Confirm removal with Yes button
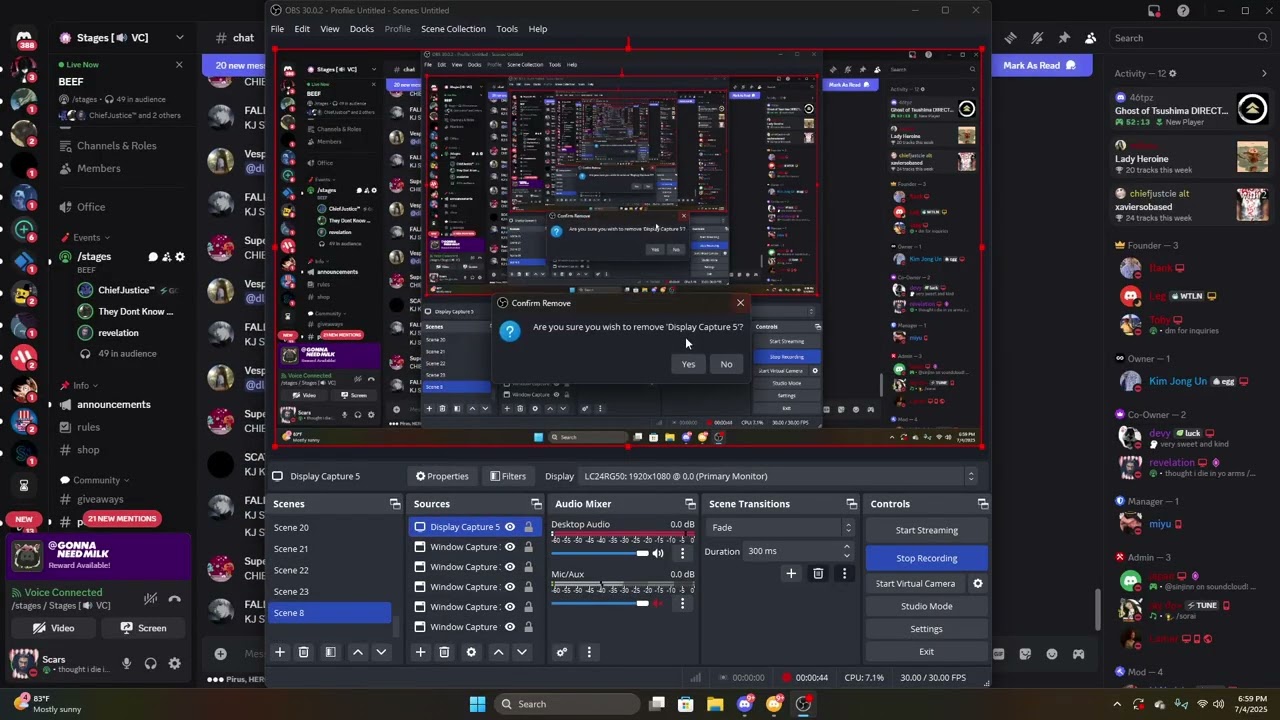This screenshot has height=720, width=1280. point(688,364)
